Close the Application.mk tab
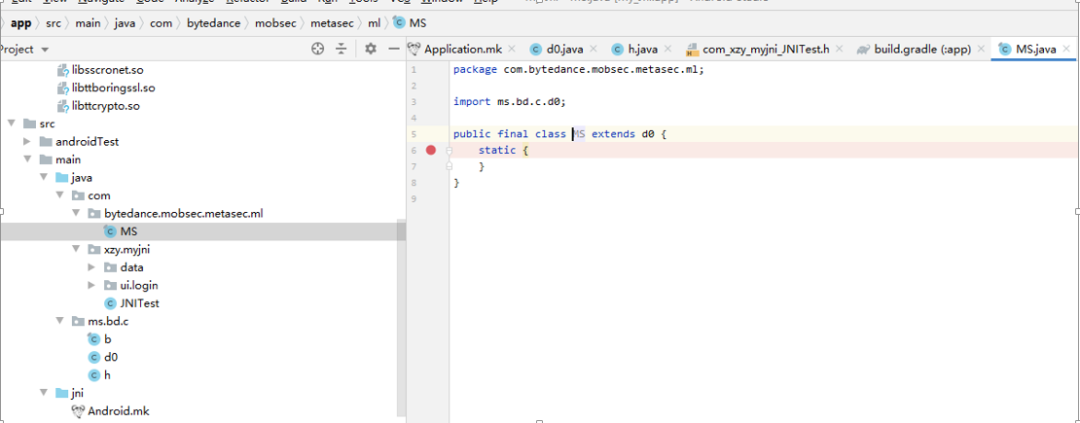Screen dimensions: 1080x423 (x=511, y=49)
